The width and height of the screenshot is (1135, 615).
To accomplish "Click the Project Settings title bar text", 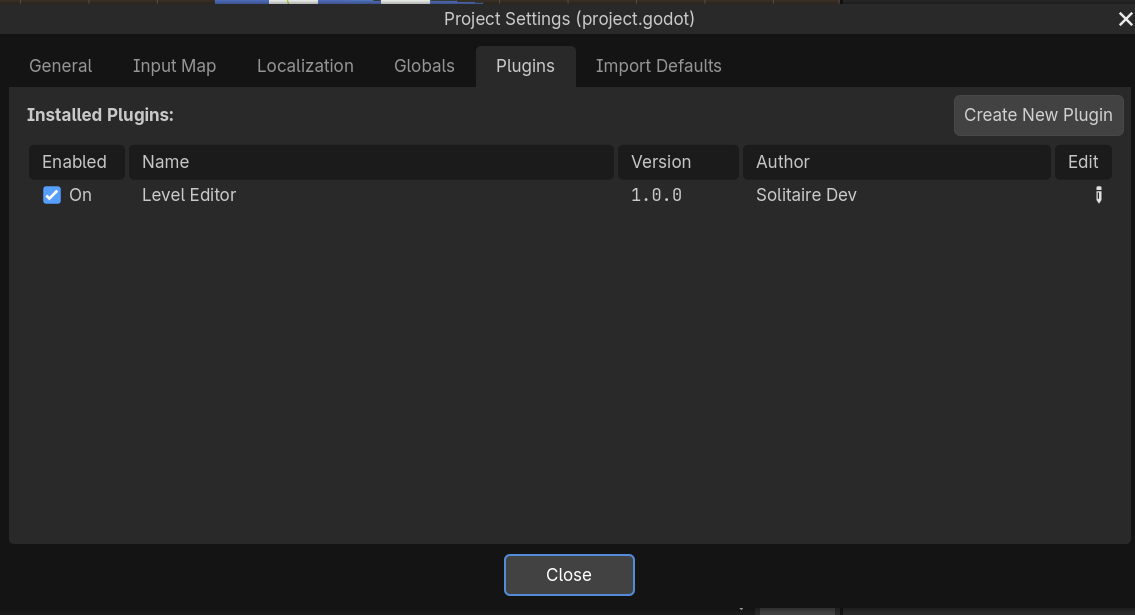I will [x=569, y=19].
